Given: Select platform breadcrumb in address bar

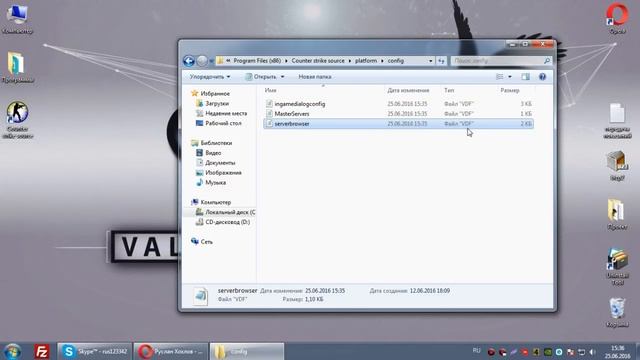Looking at the screenshot, I should pos(366,61).
